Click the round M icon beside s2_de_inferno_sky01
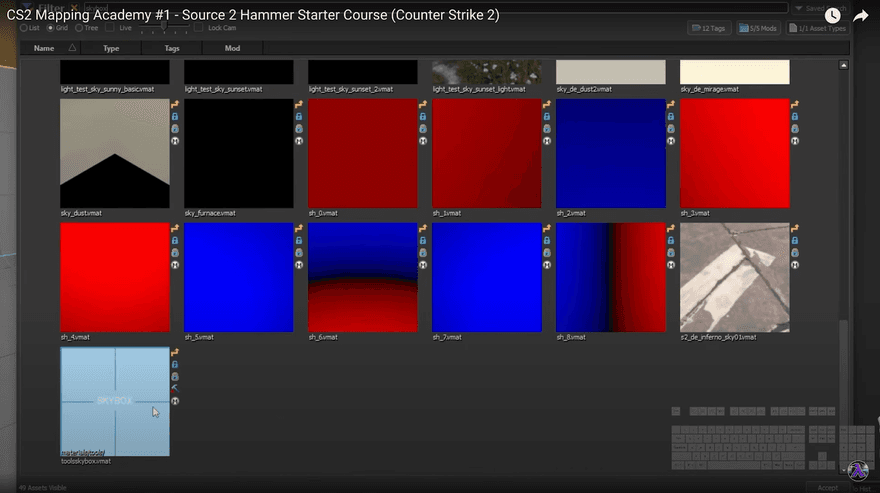This screenshot has width=880, height=493. tap(795, 265)
